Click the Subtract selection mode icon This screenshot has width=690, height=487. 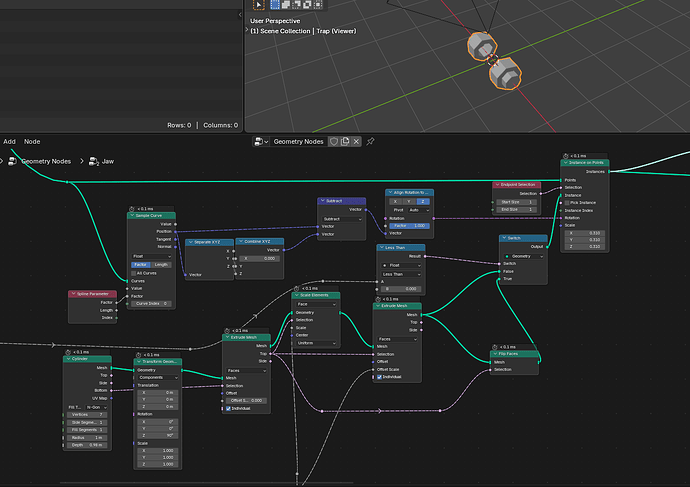point(296,5)
